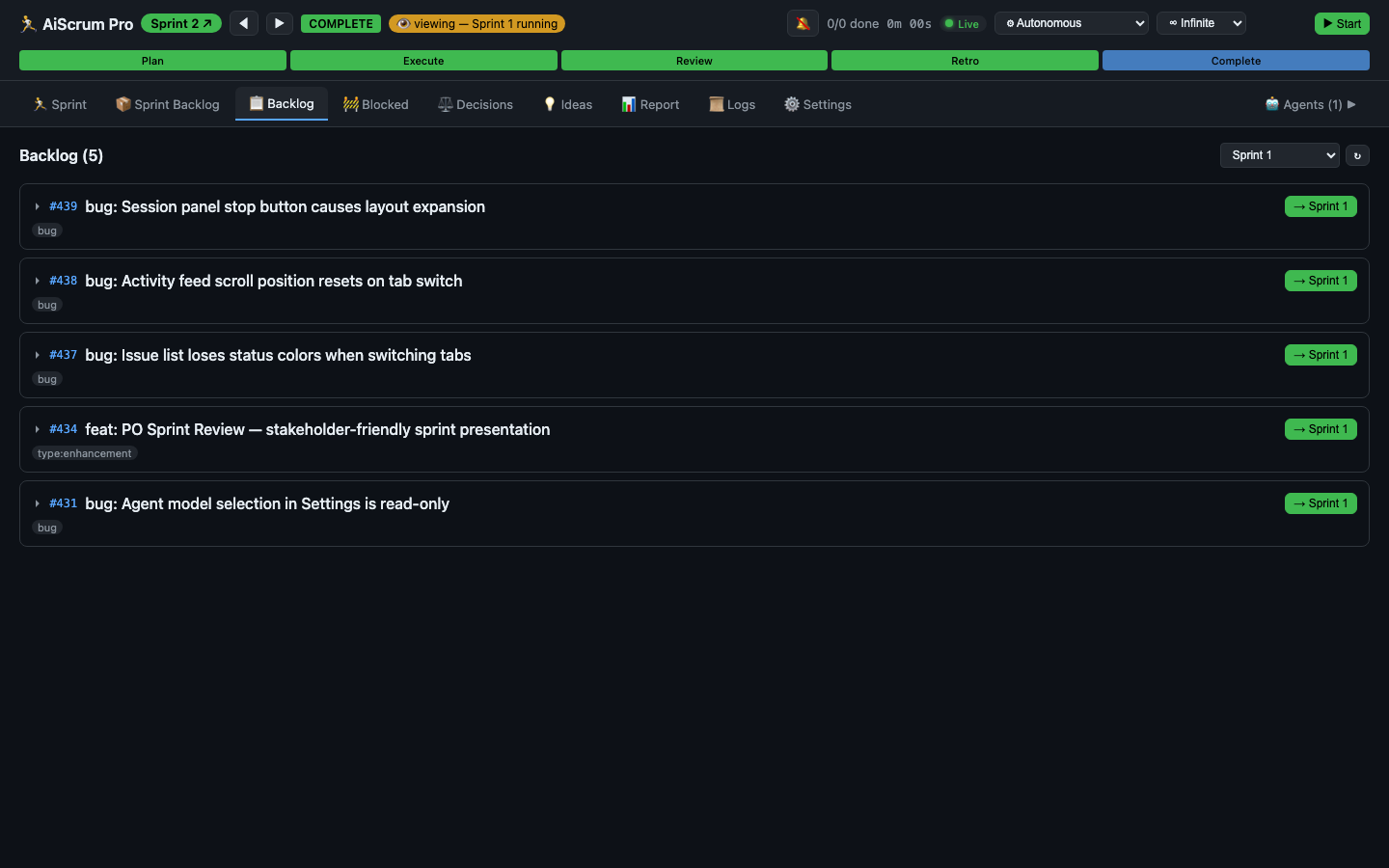The image size is (1389, 868).
Task: Open the Sprint tab via running-figure icon
Action: click(39, 104)
